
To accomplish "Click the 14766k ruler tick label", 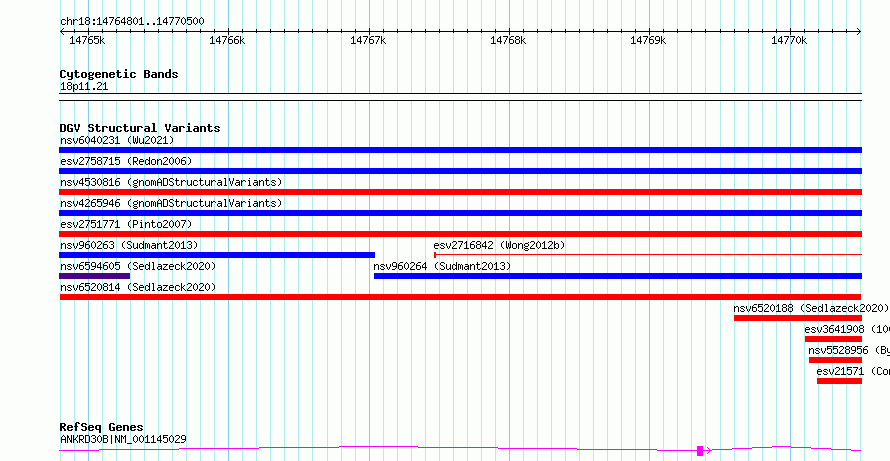I will [x=227, y=40].
